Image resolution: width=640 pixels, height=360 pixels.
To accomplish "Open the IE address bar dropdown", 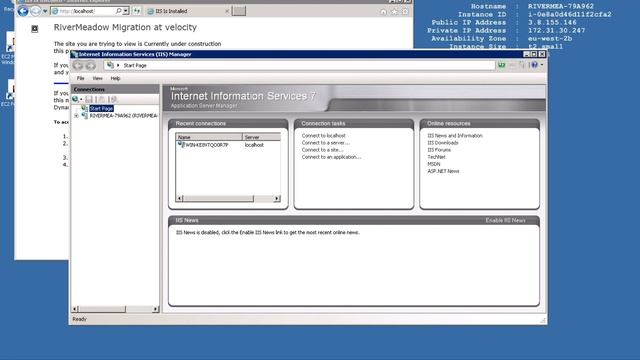I will click(x=126, y=11).
